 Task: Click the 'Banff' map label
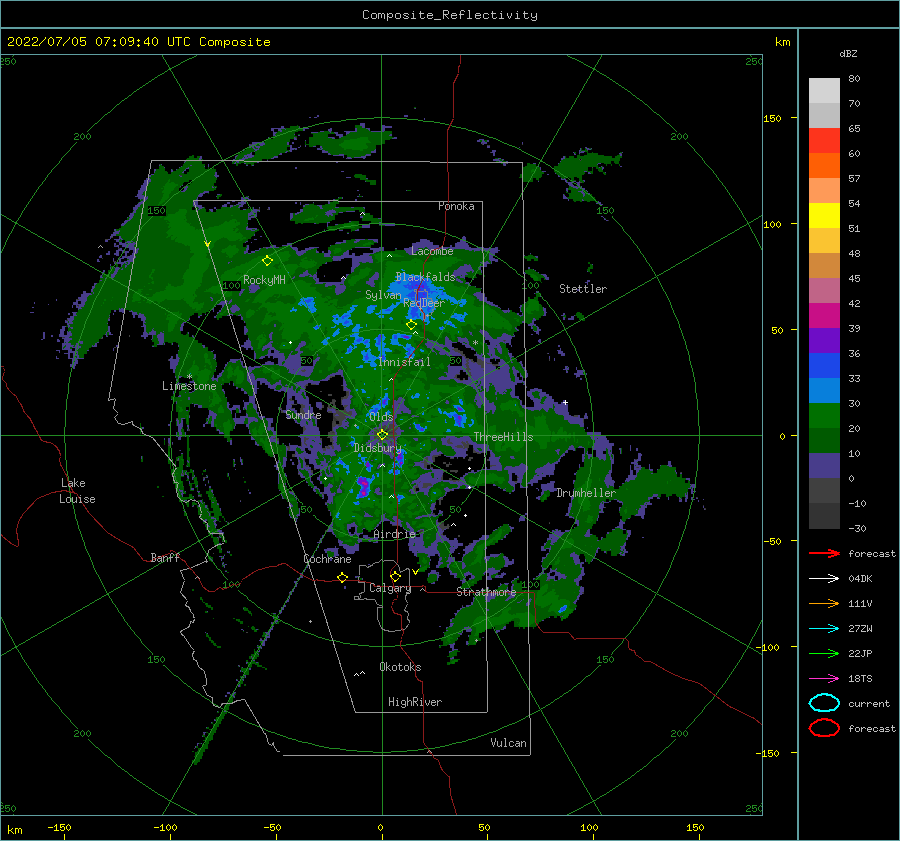point(165,557)
